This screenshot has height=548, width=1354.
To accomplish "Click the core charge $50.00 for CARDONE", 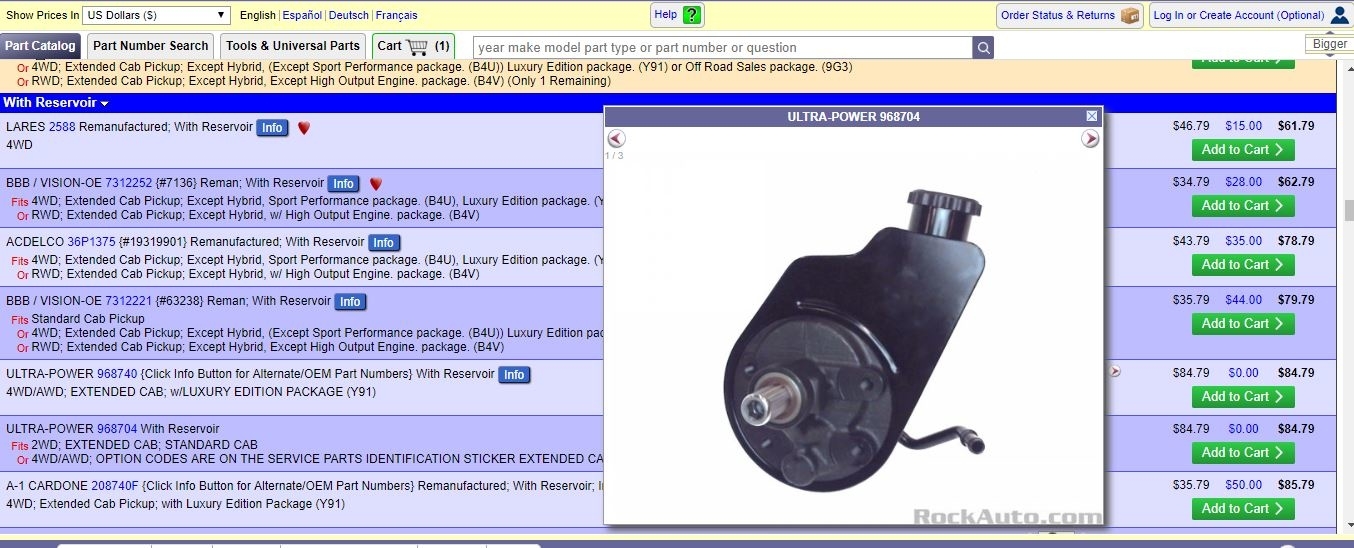I will pyautogui.click(x=1243, y=485).
